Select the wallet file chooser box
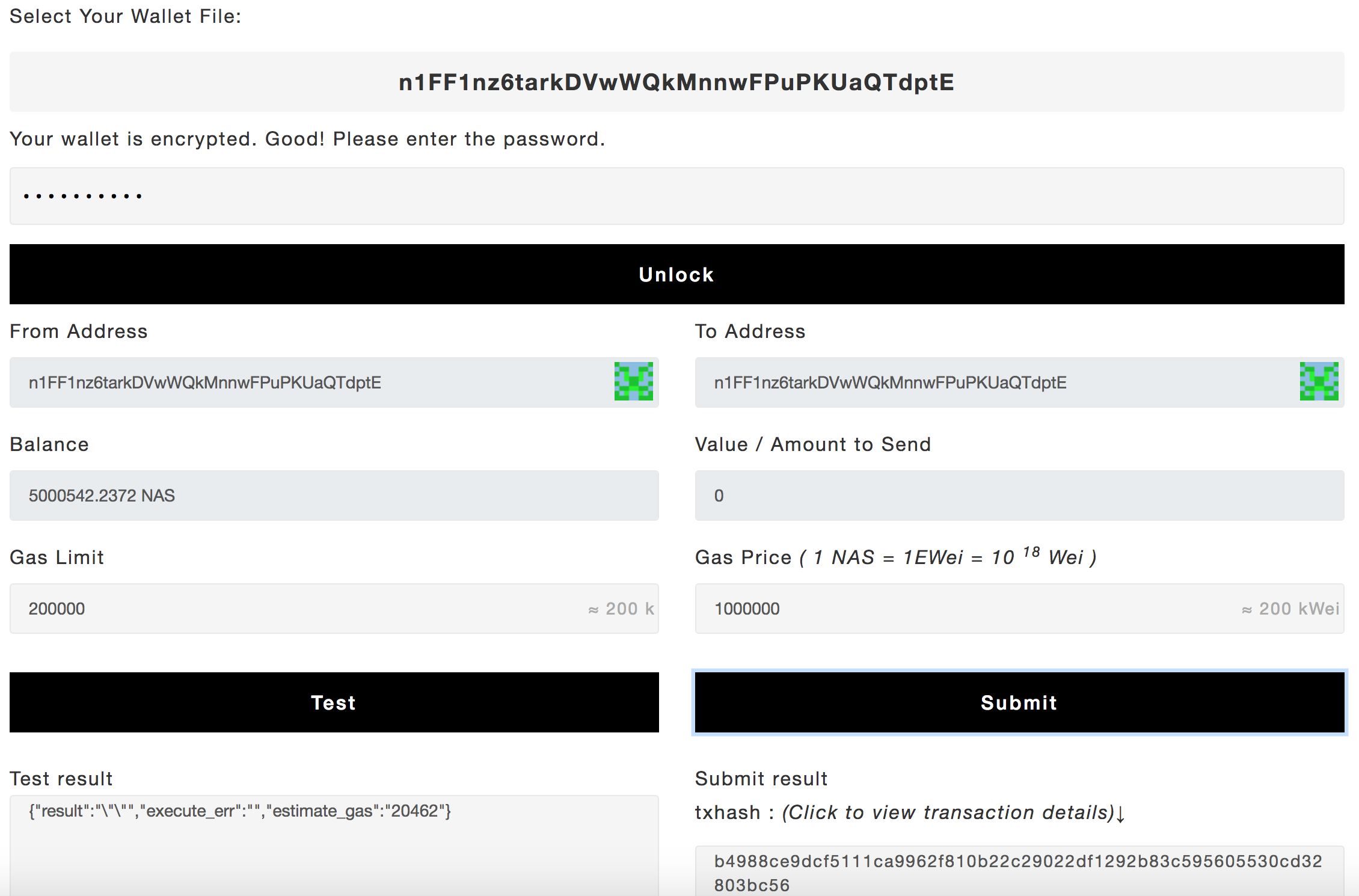Image resolution: width=1359 pixels, height=896 pixels. click(676, 82)
